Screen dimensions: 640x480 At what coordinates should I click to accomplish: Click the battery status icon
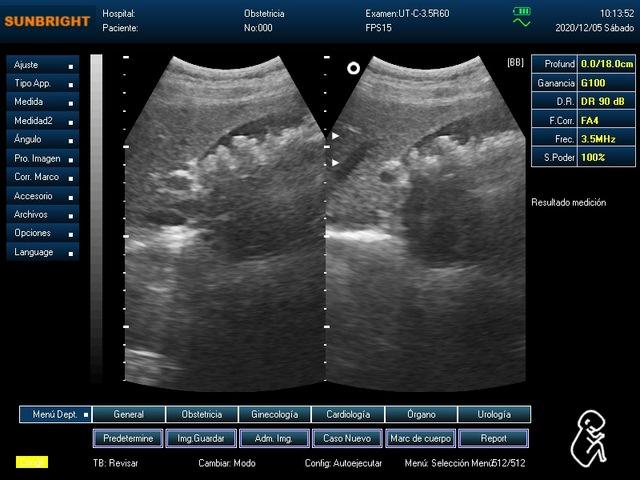click(x=522, y=11)
